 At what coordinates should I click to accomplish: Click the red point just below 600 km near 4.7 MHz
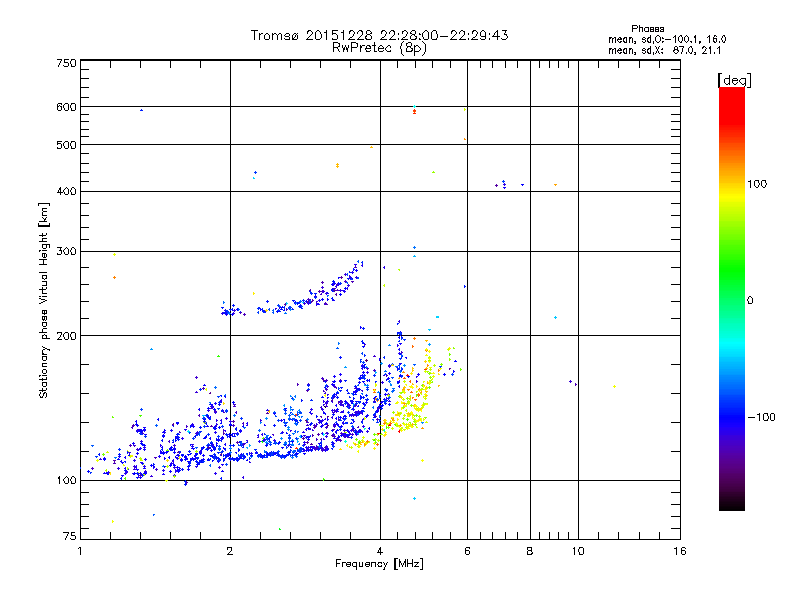pos(414,111)
